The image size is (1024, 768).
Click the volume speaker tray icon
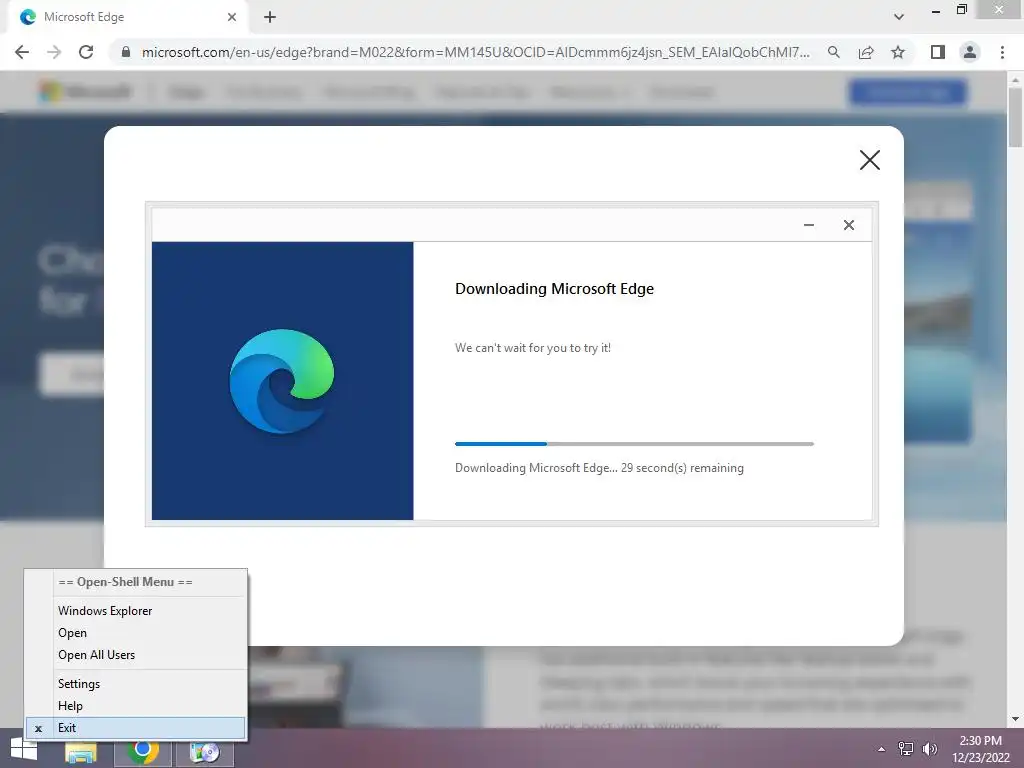tap(929, 749)
